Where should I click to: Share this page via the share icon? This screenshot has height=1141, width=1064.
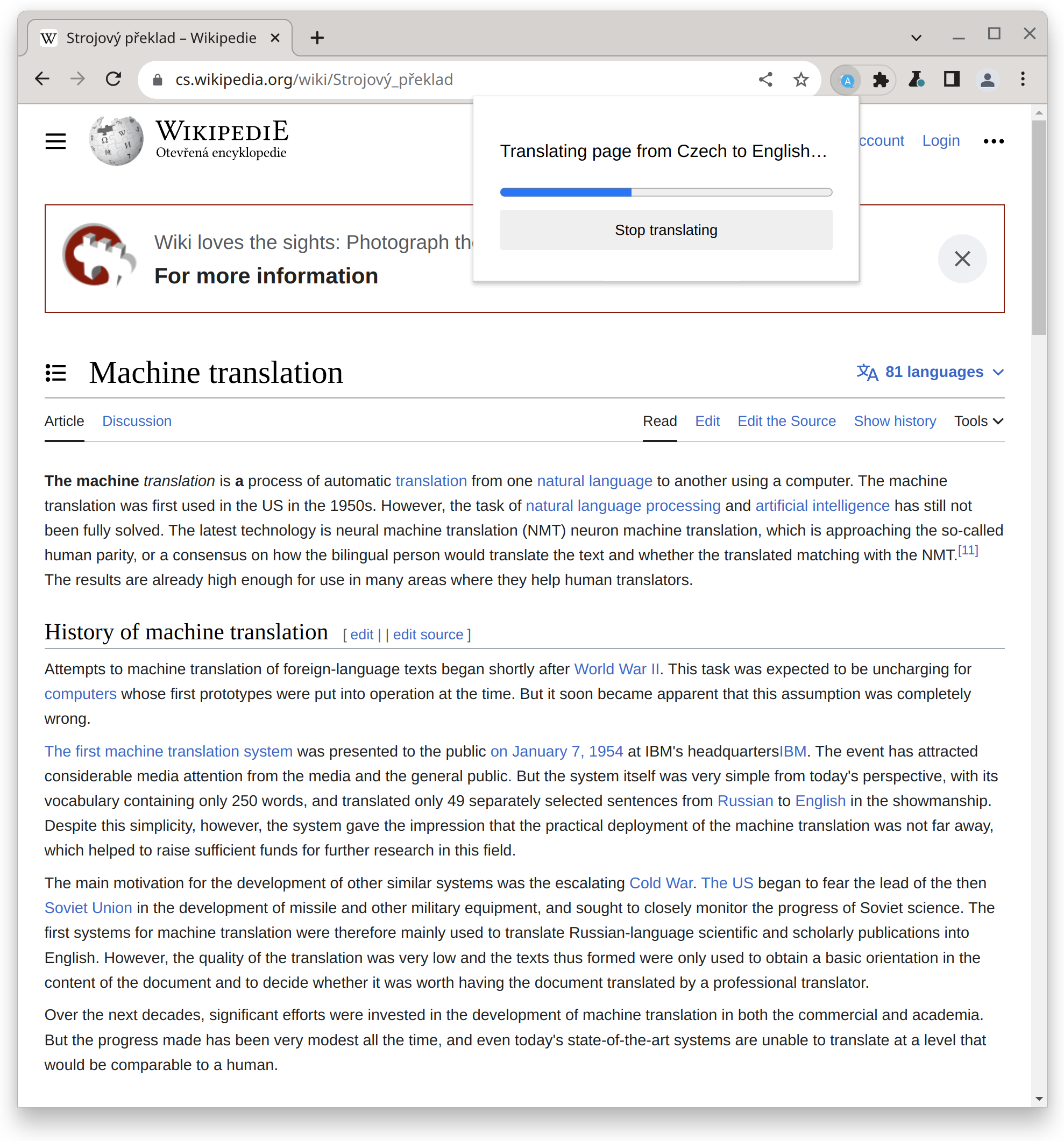[765, 80]
